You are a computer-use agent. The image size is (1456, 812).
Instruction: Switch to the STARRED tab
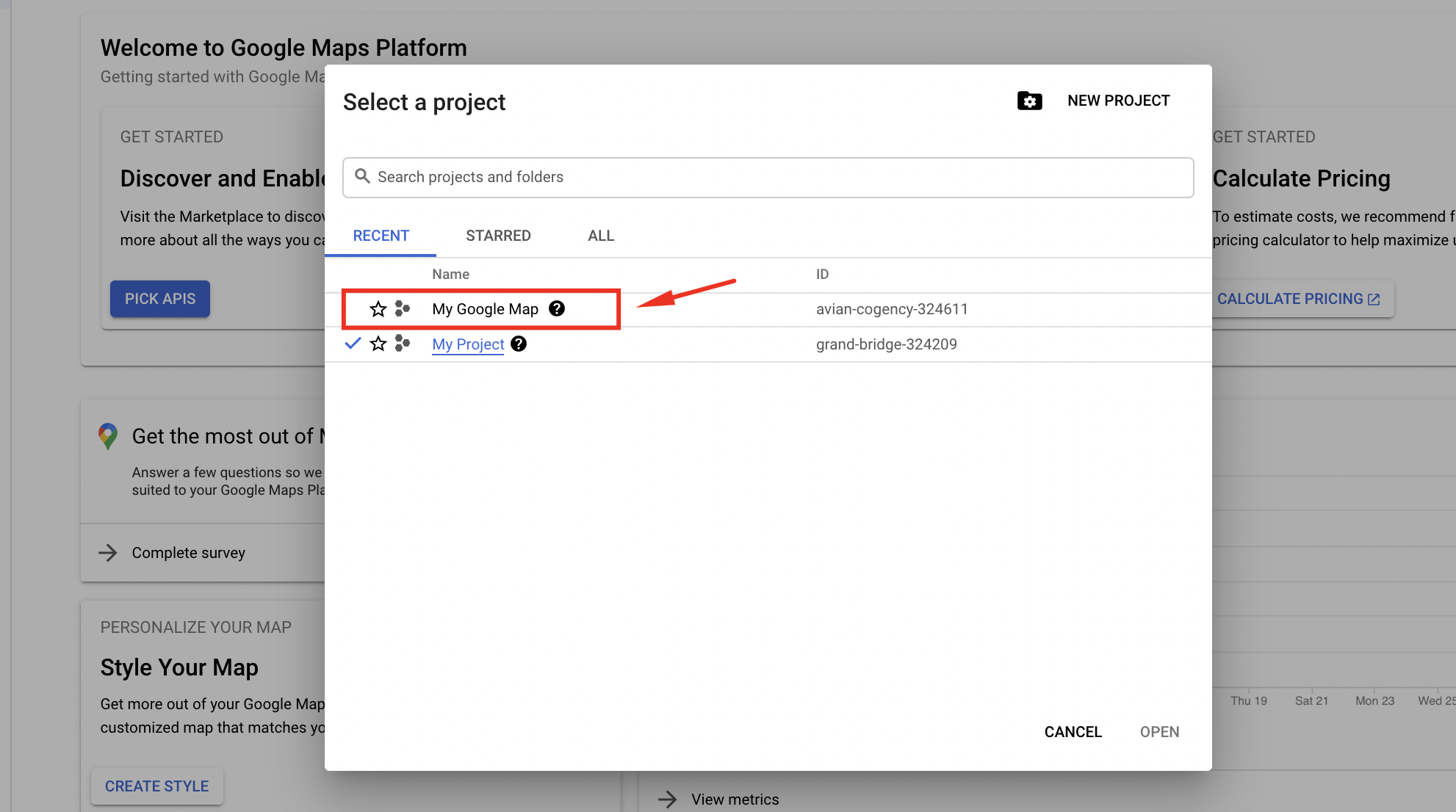click(x=498, y=236)
